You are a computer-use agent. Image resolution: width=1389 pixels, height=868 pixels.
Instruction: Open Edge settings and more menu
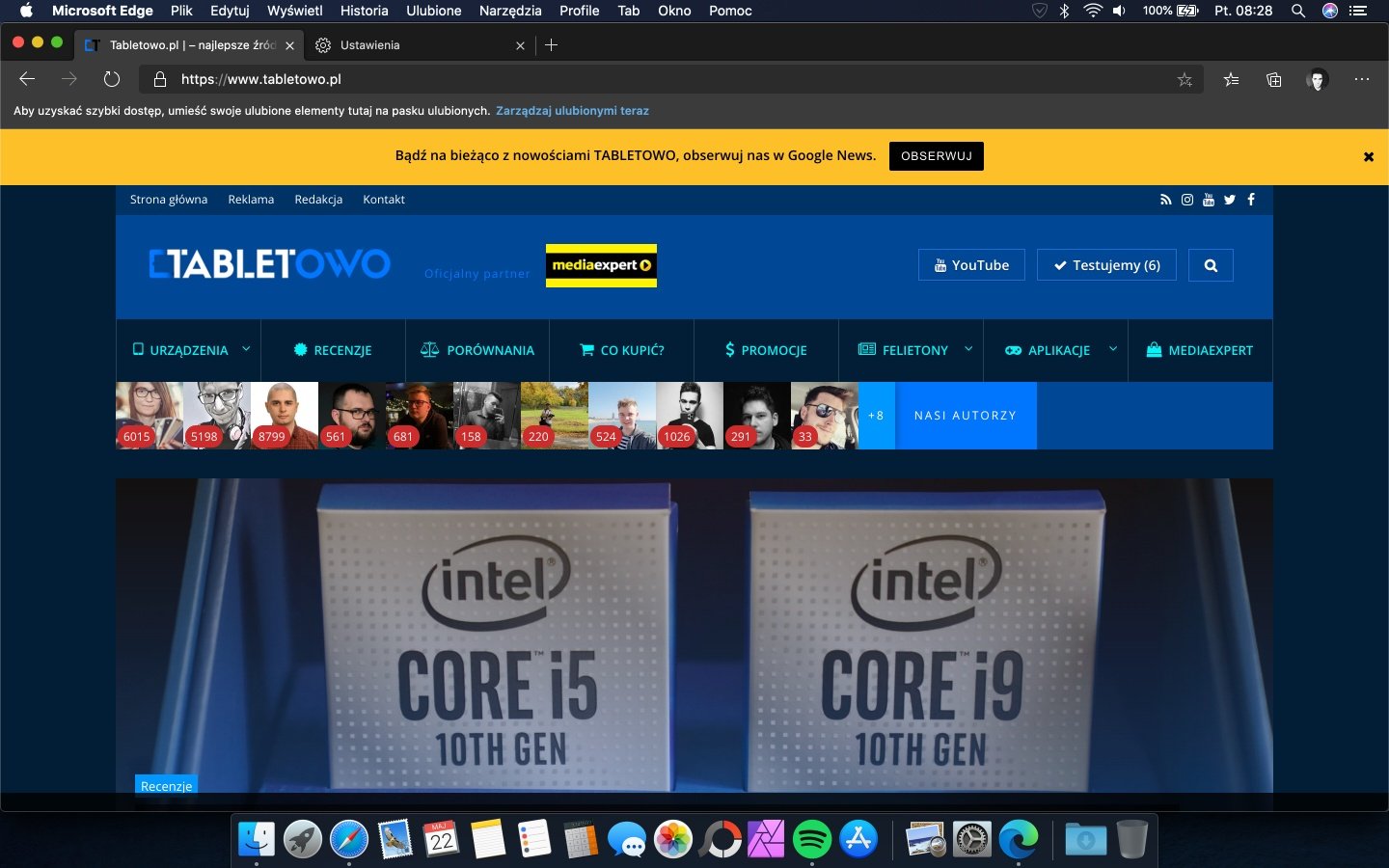pos(1362,79)
